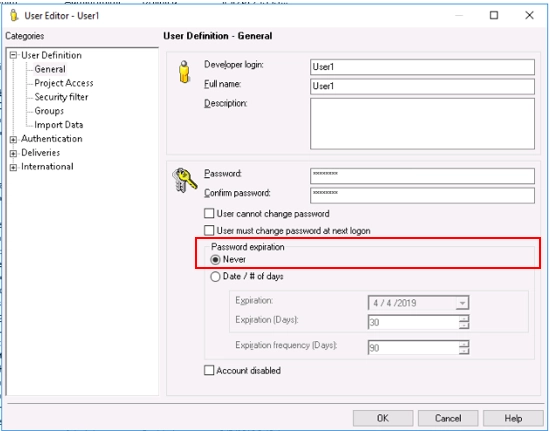Go to Security filter category

[x=61, y=97]
